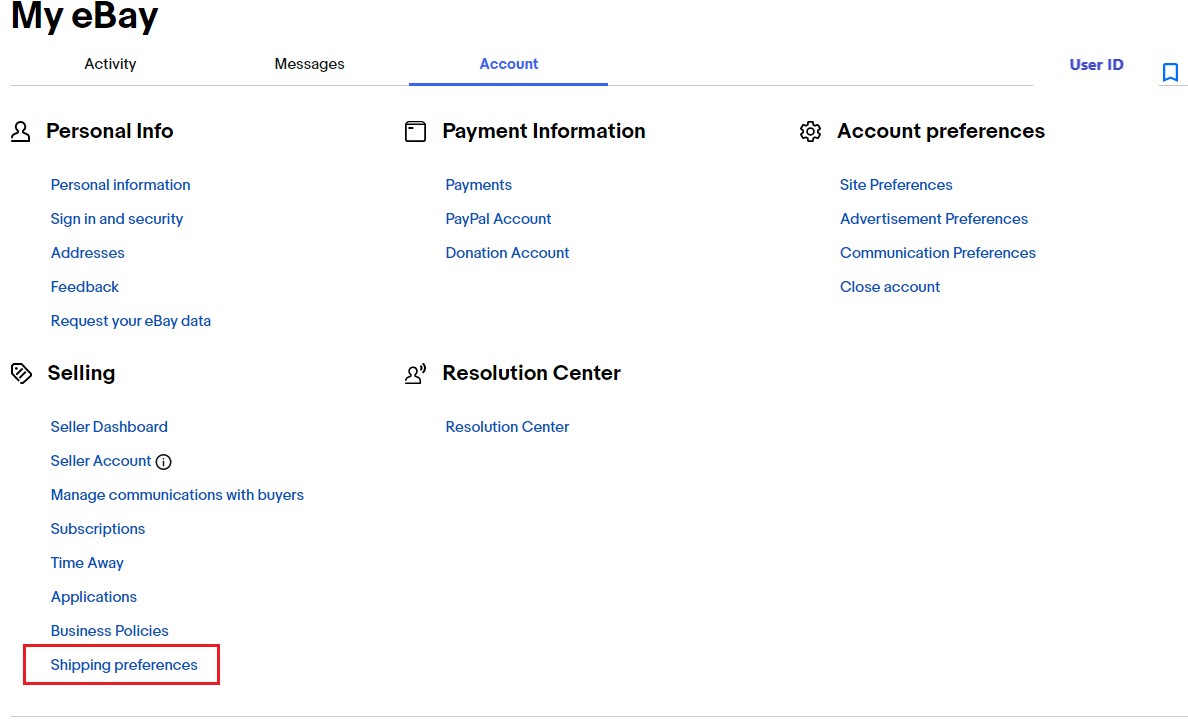The width and height of the screenshot is (1188, 722).
Task: Click the User ID link
Action: pos(1096,65)
